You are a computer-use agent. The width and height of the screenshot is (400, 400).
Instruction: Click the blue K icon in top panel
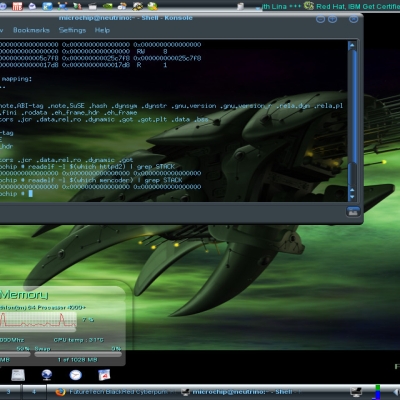pos(47,6)
